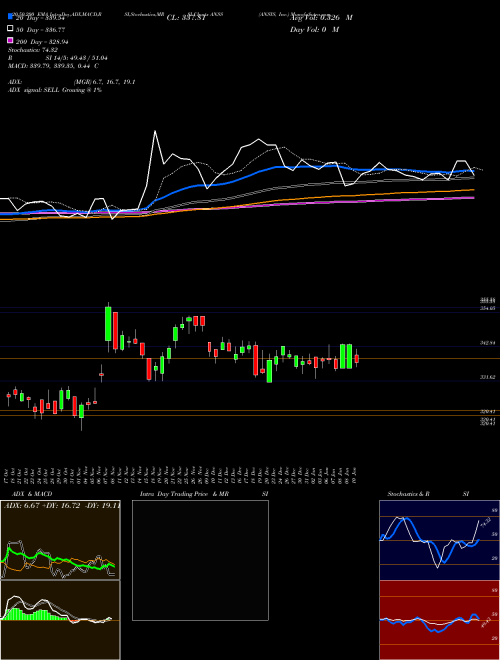Click the 331.62 price axis label
Screen dimensions: 500x660
(x=487, y=378)
